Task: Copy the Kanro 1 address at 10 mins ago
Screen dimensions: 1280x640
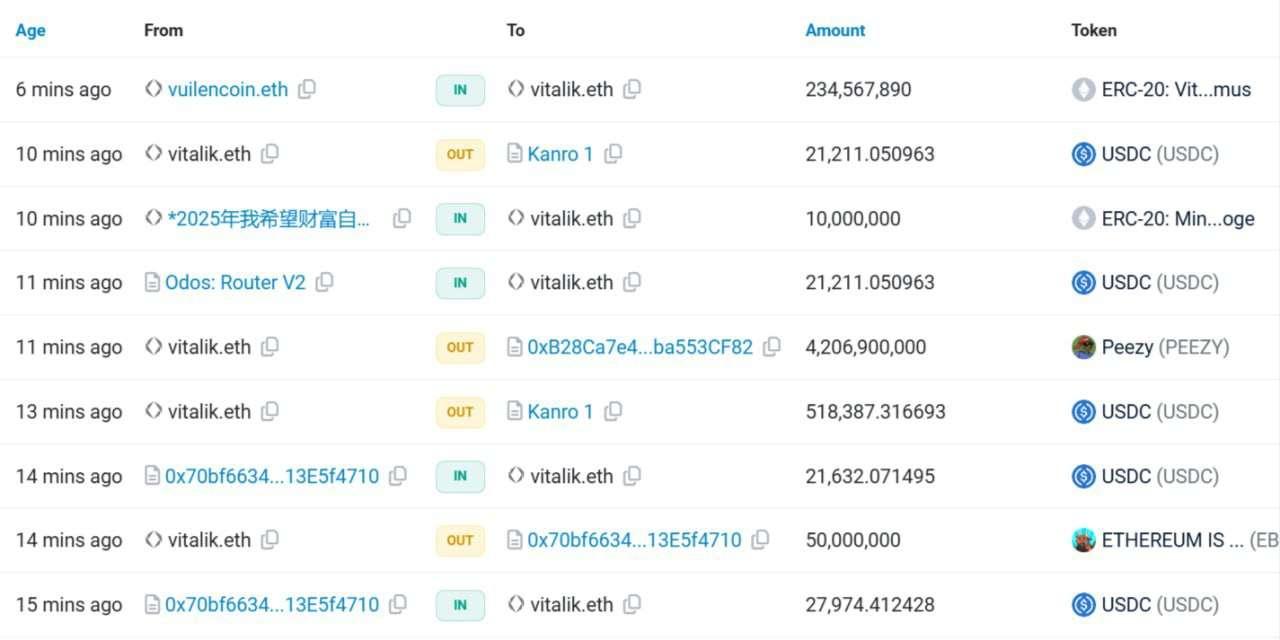Action: pos(613,154)
